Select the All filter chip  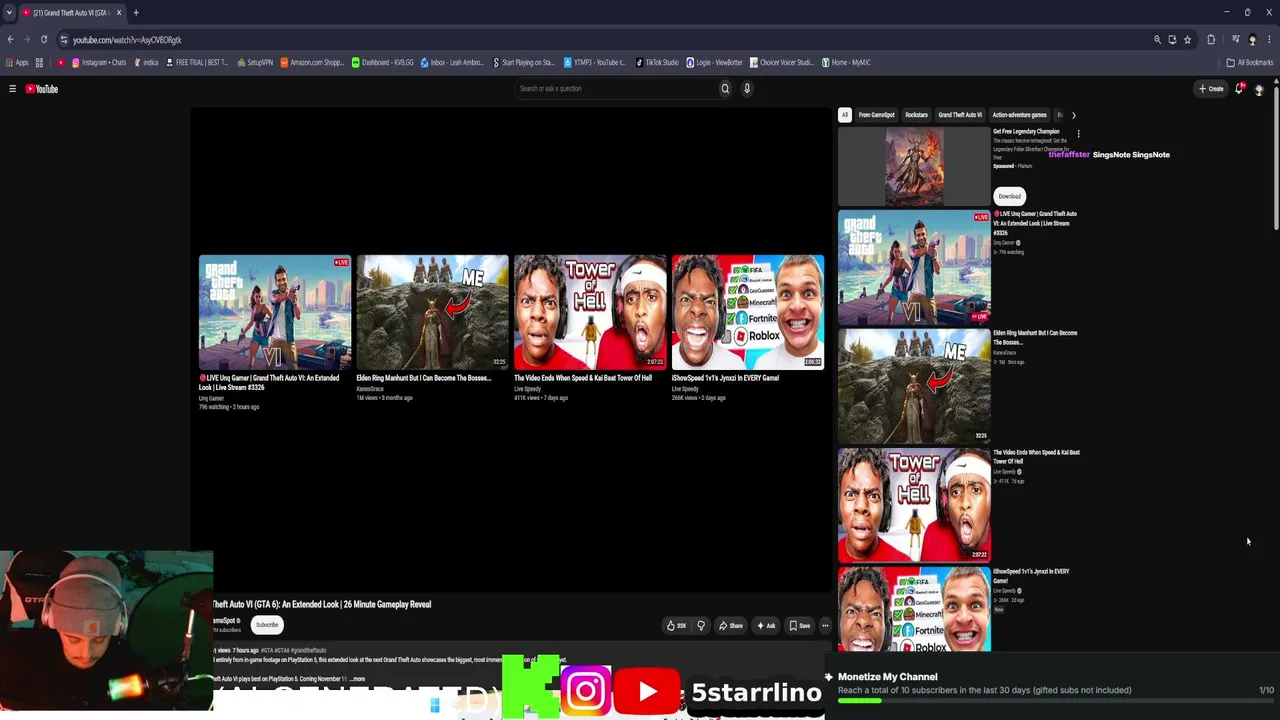click(844, 115)
